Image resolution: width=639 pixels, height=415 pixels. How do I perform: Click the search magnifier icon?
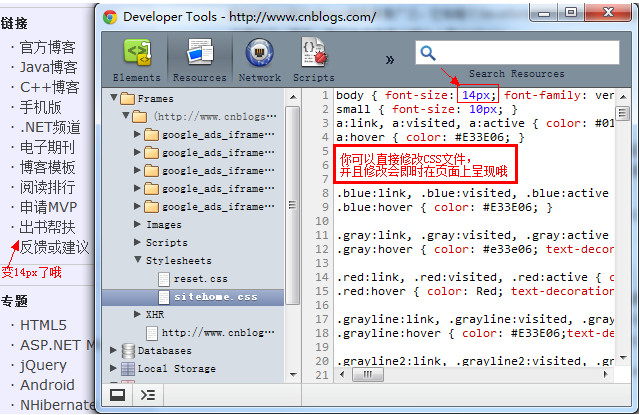(429, 55)
